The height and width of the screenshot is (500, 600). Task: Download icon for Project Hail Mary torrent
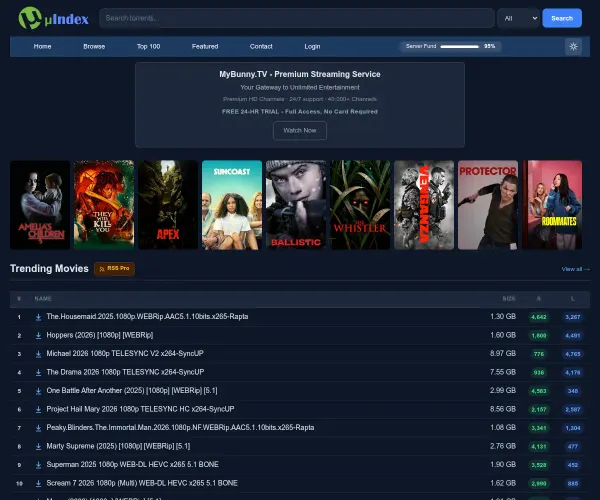(38, 409)
